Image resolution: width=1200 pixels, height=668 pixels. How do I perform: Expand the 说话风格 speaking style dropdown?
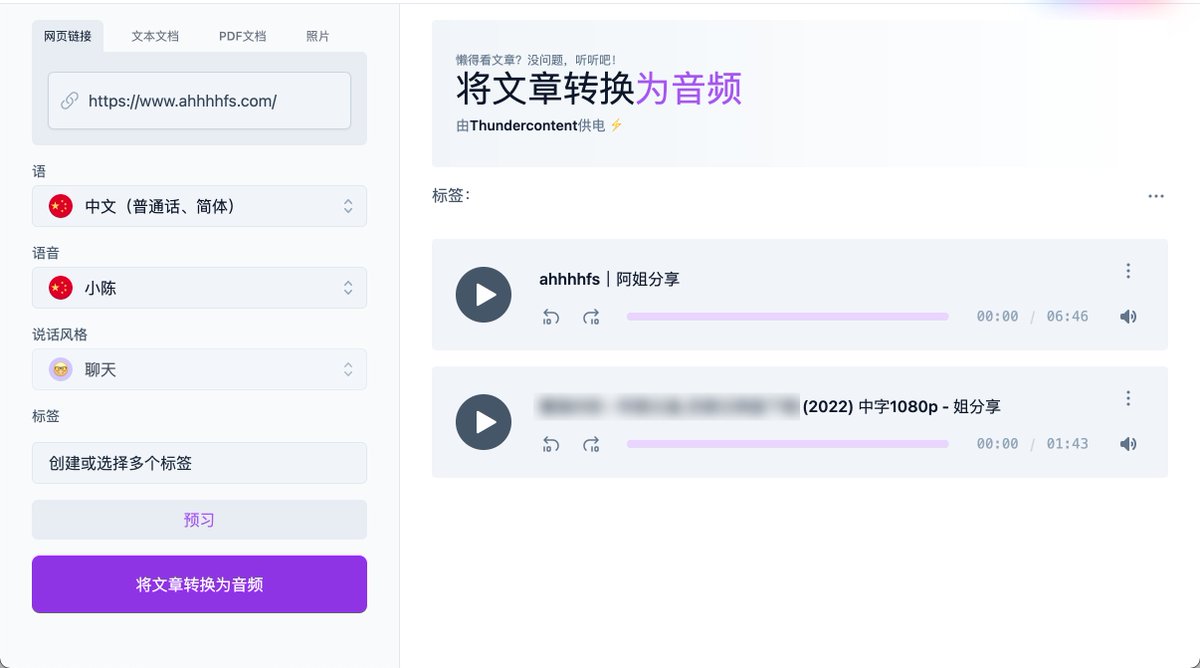(x=199, y=368)
